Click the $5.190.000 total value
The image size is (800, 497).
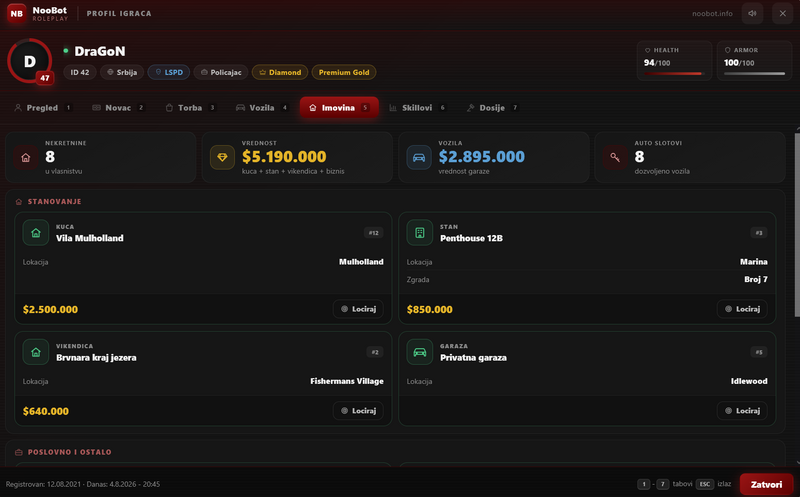(284, 157)
